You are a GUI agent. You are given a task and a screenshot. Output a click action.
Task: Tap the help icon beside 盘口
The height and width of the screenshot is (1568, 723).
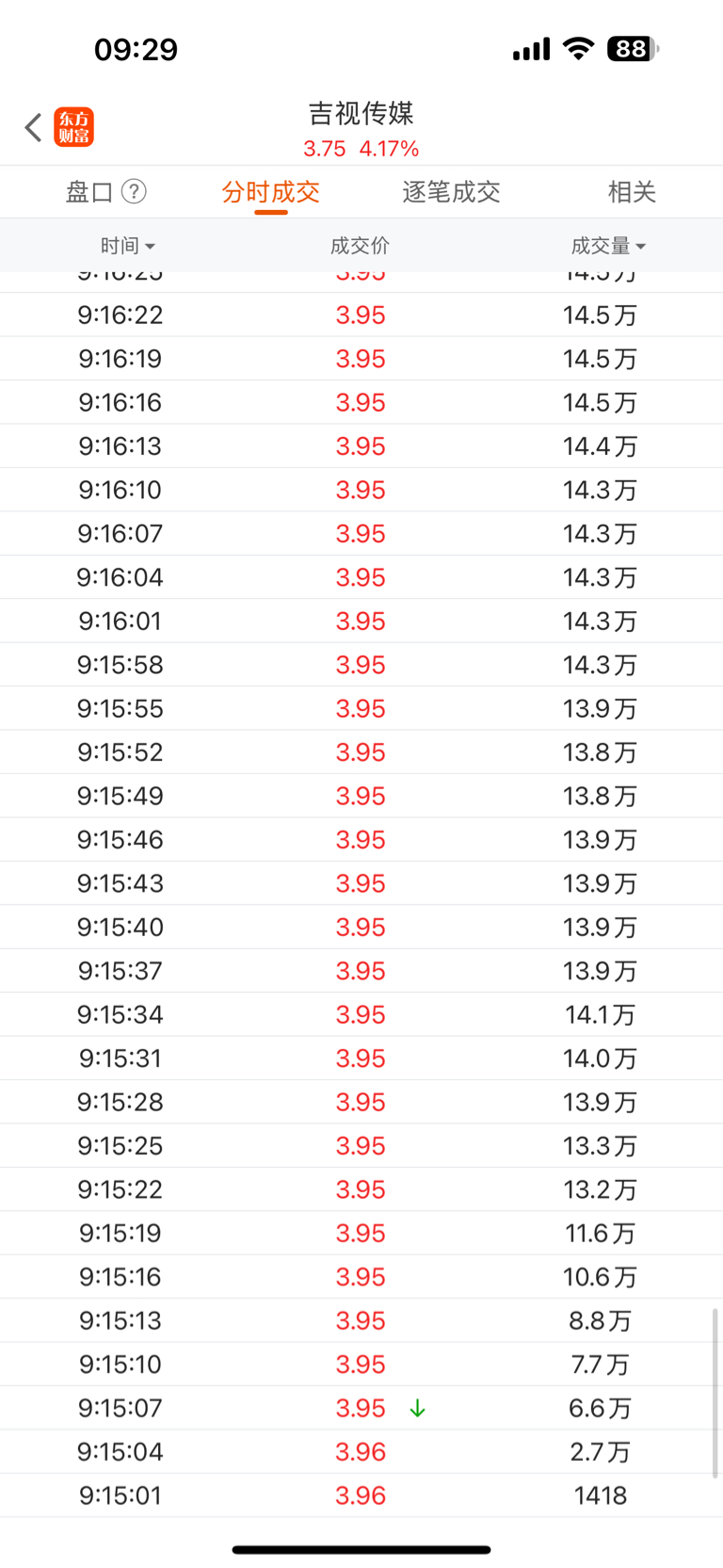pos(135,192)
